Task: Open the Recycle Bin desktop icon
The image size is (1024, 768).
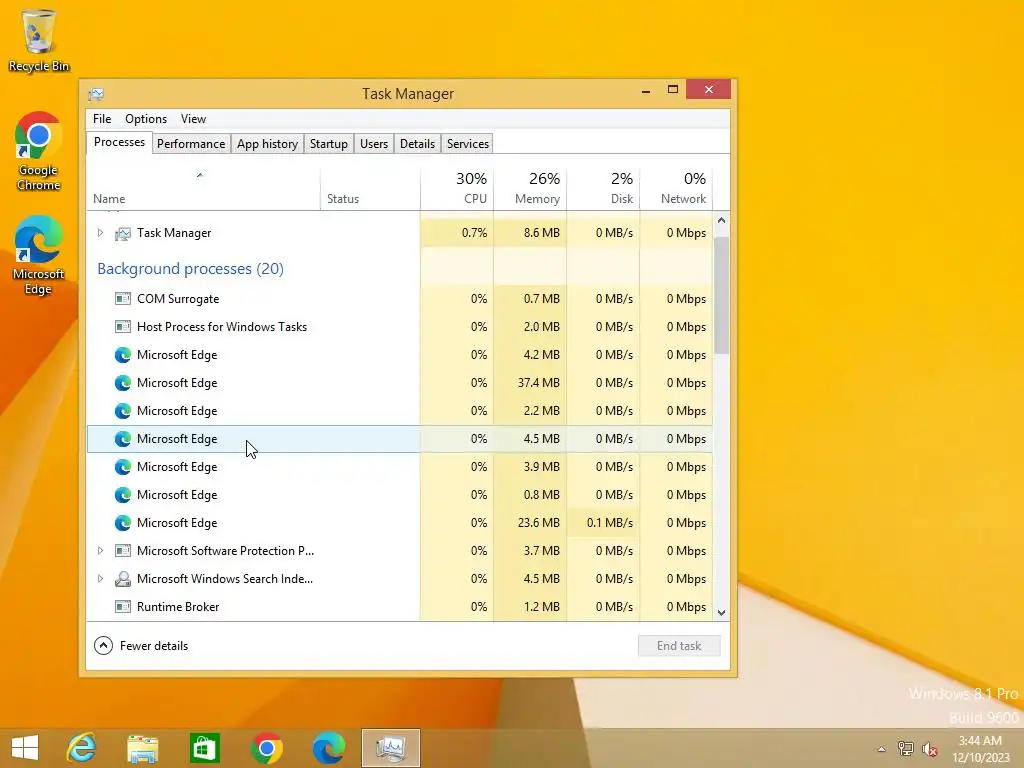Action: (39, 40)
